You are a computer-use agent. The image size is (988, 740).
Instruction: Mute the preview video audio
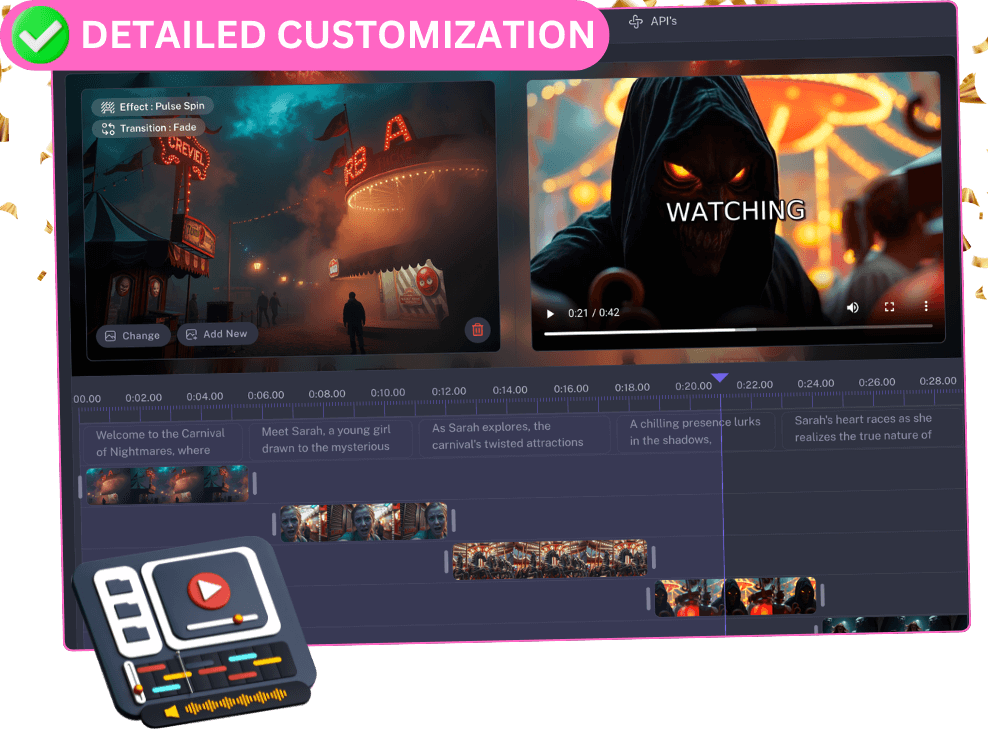tap(852, 307)
